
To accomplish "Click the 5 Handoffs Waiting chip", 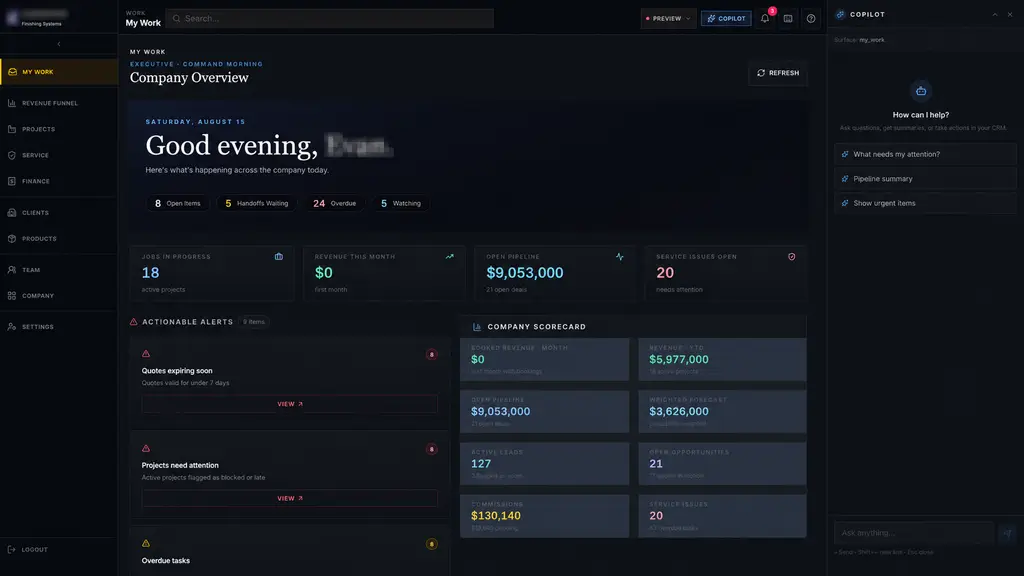I will [257, 204].
